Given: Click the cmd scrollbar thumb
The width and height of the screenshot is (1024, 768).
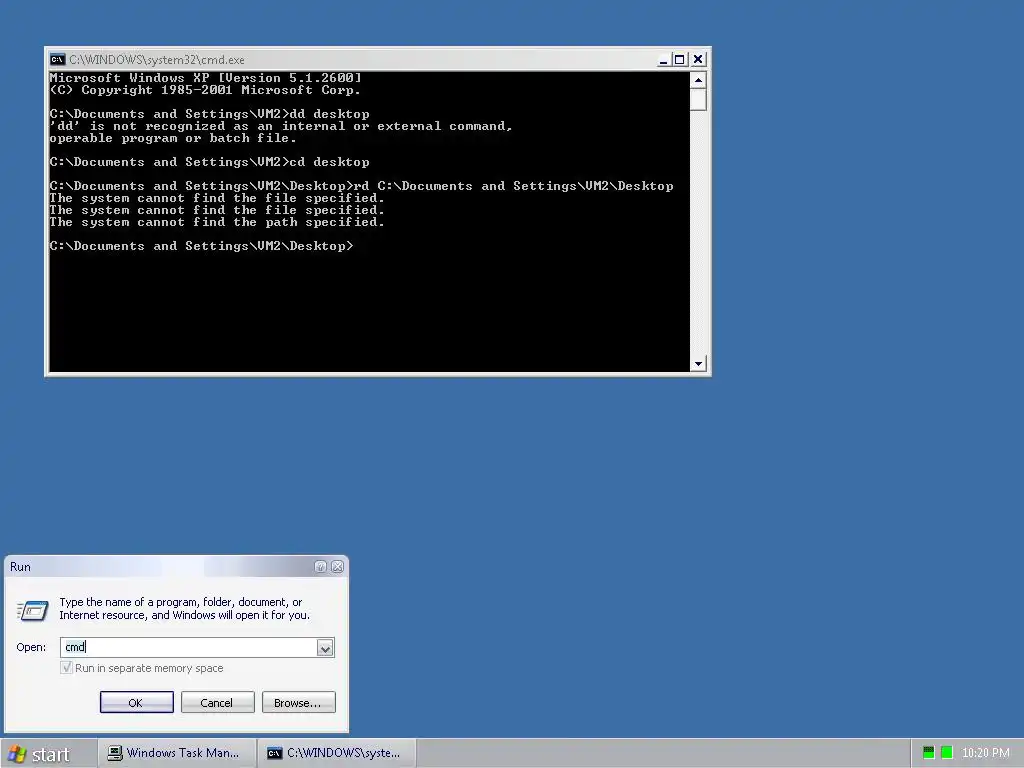Looking at the screenshot, I should click(698, 100).
